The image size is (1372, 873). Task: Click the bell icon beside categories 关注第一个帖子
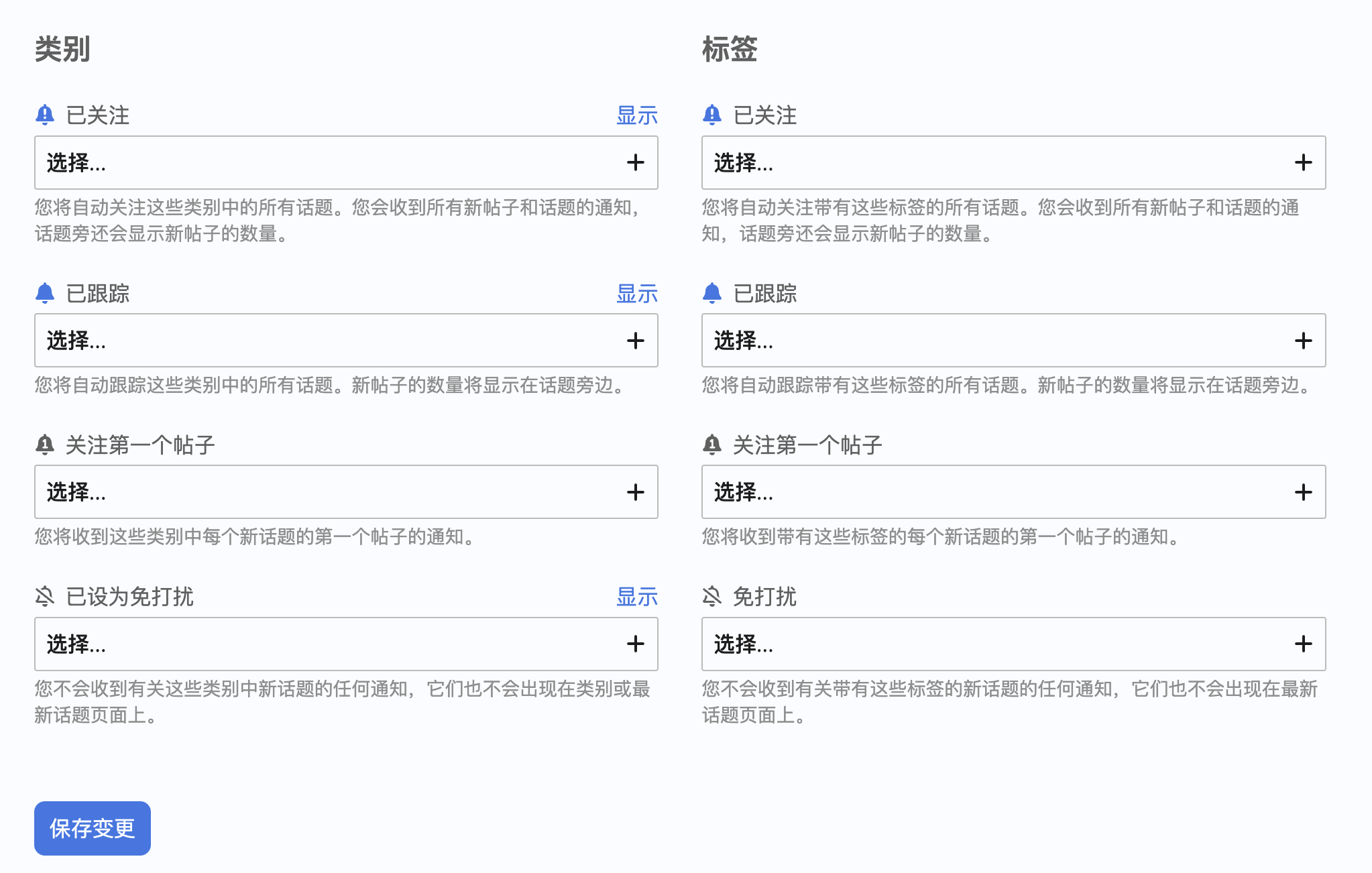pyautogui.click(x=45, y=445)
